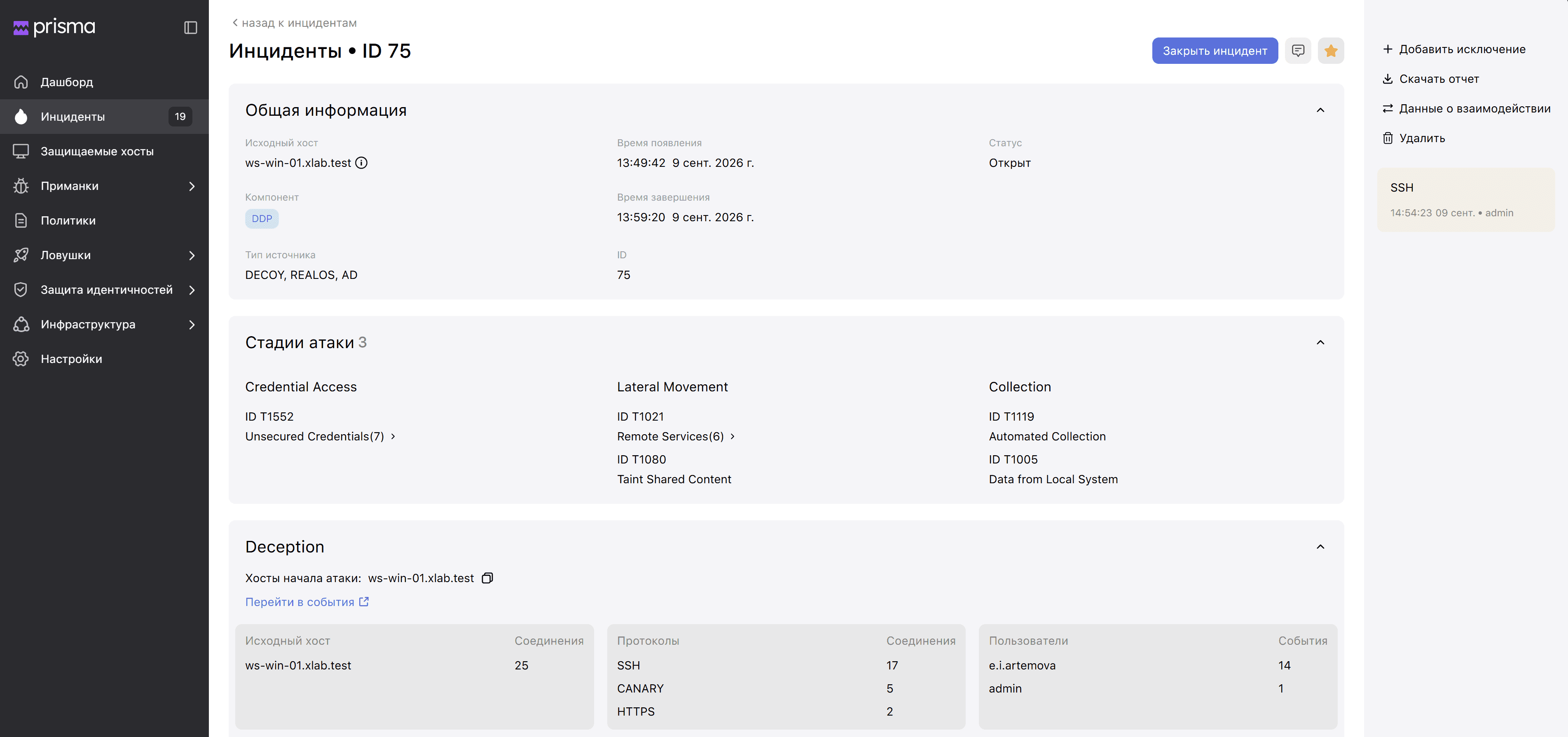Collapse the sidebar using the panel icon
This screenshot has width=1568, height=737.
click(x=190, y=27)
